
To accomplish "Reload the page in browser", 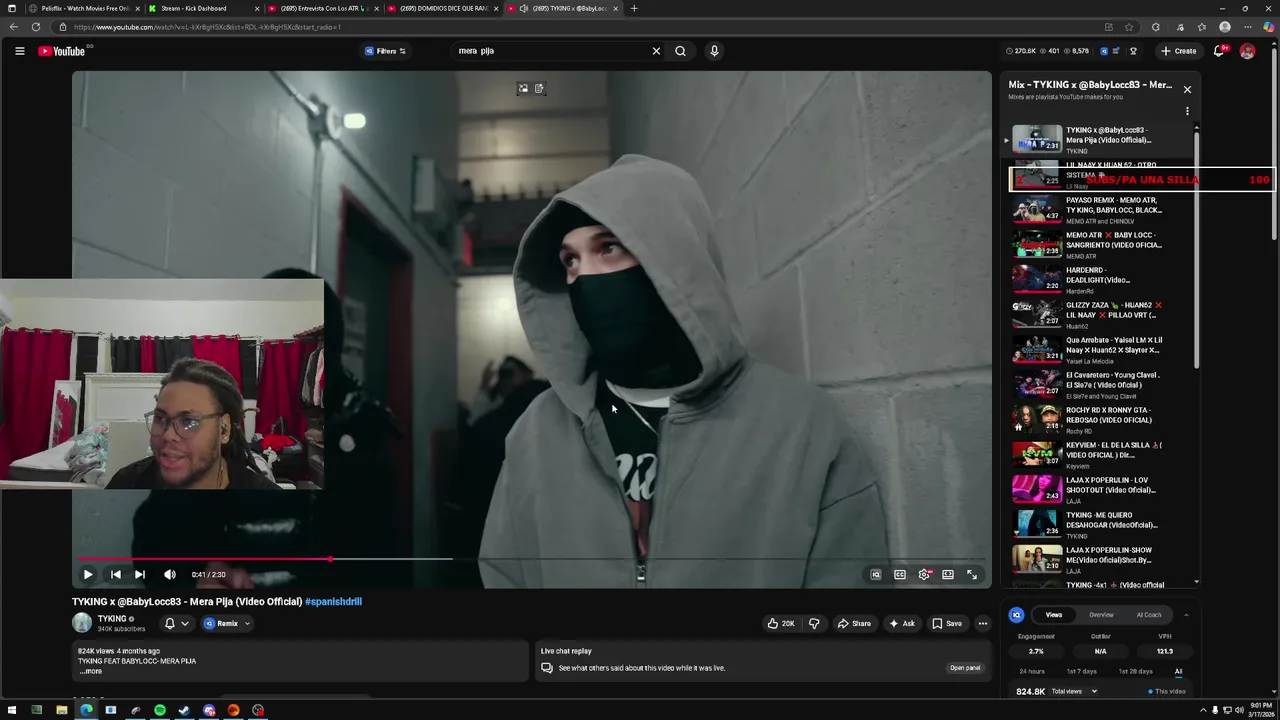I will point(36,27).
